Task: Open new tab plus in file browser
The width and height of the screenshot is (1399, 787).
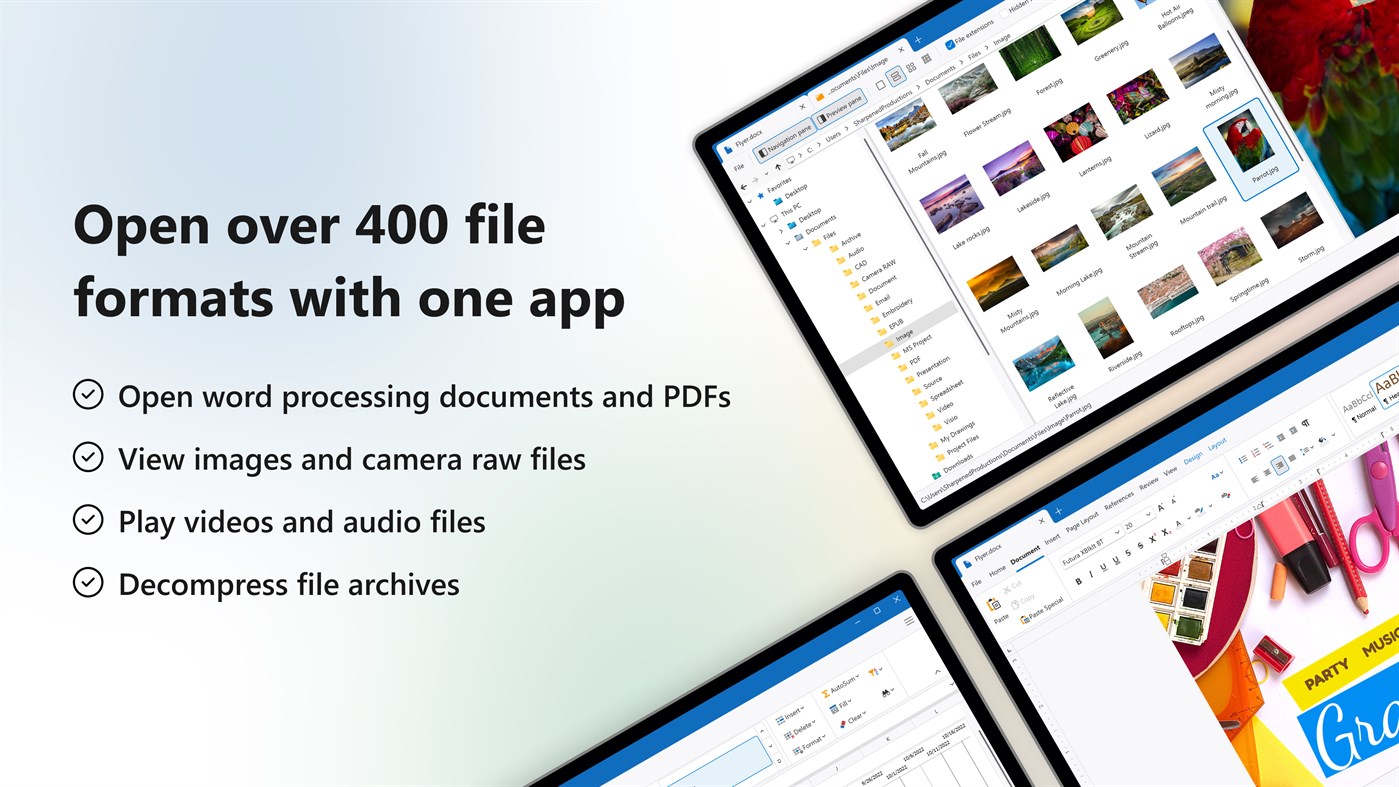Action: [x=918, y=40]
